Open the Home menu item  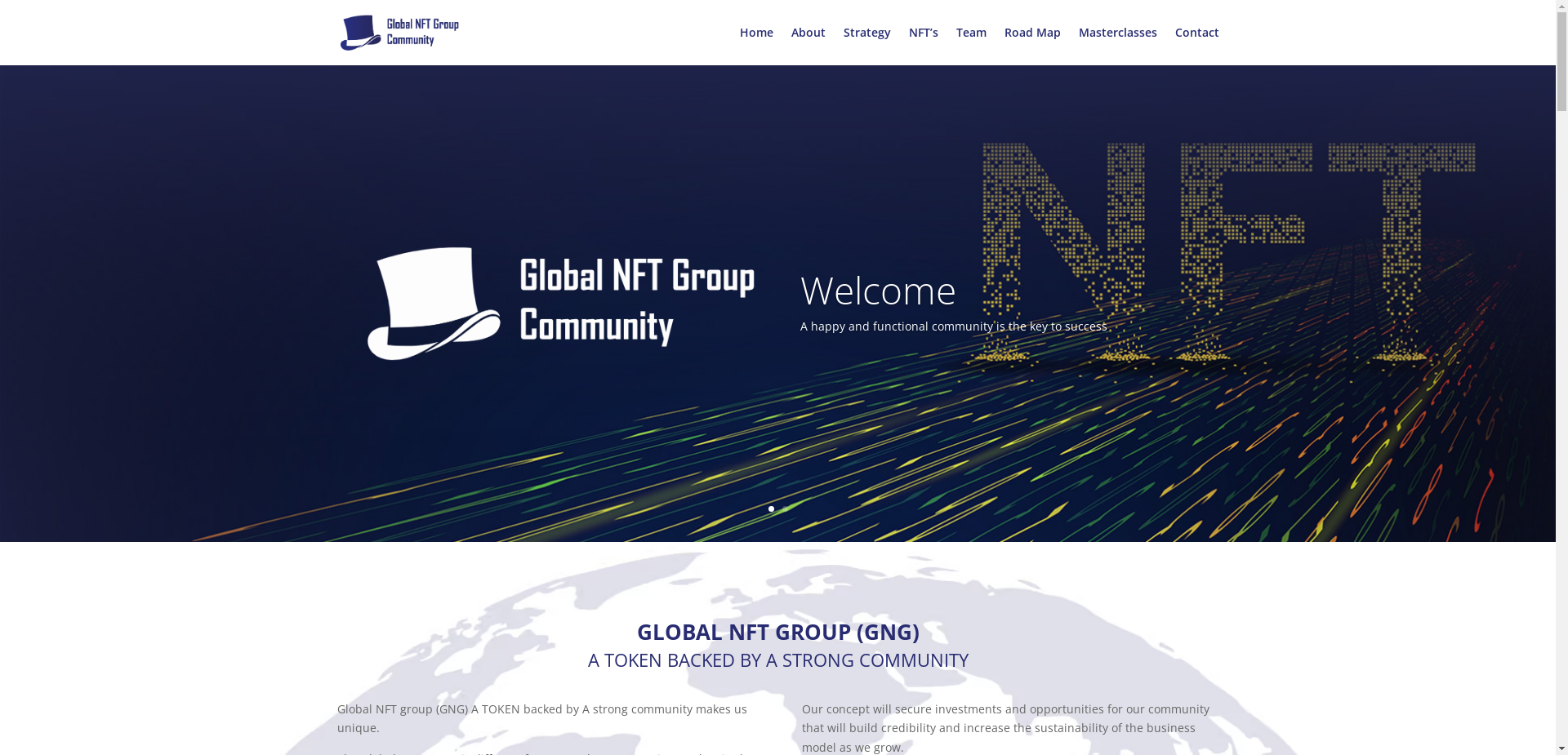coord(756,33)
